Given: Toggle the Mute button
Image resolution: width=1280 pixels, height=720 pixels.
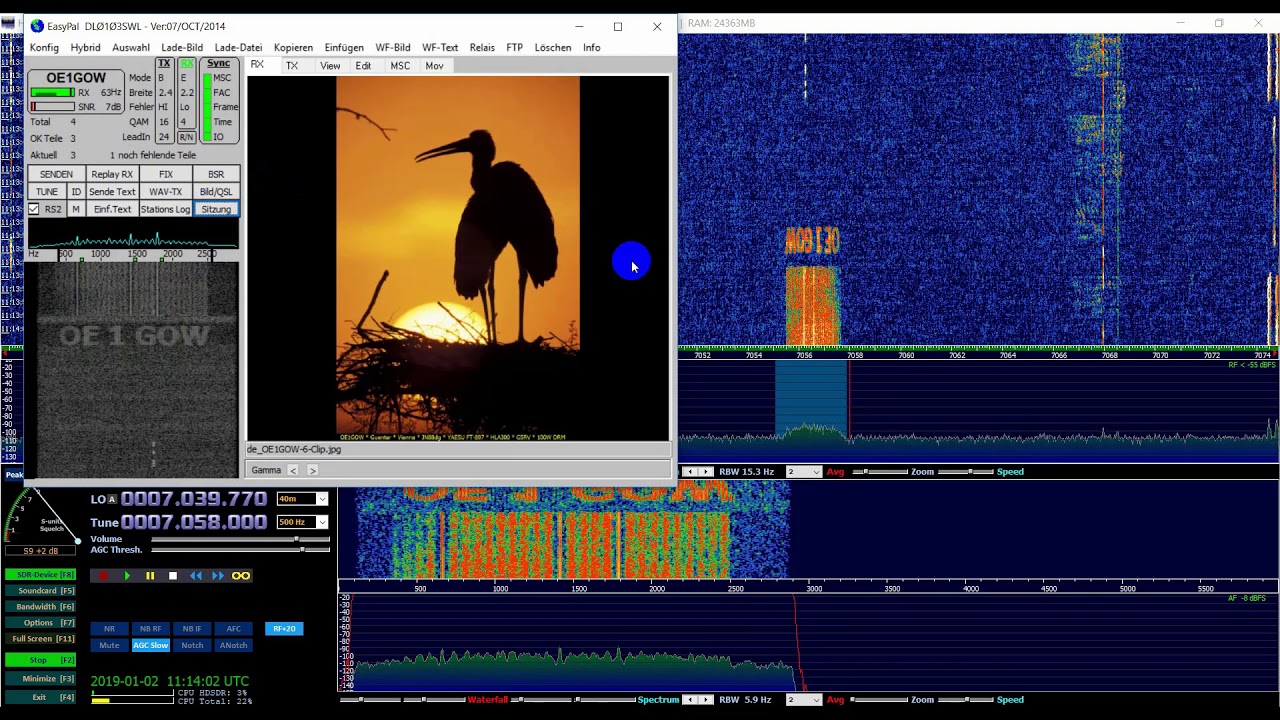Looking at the screenshot, I should pyautogui.click(x=109, y=645).
